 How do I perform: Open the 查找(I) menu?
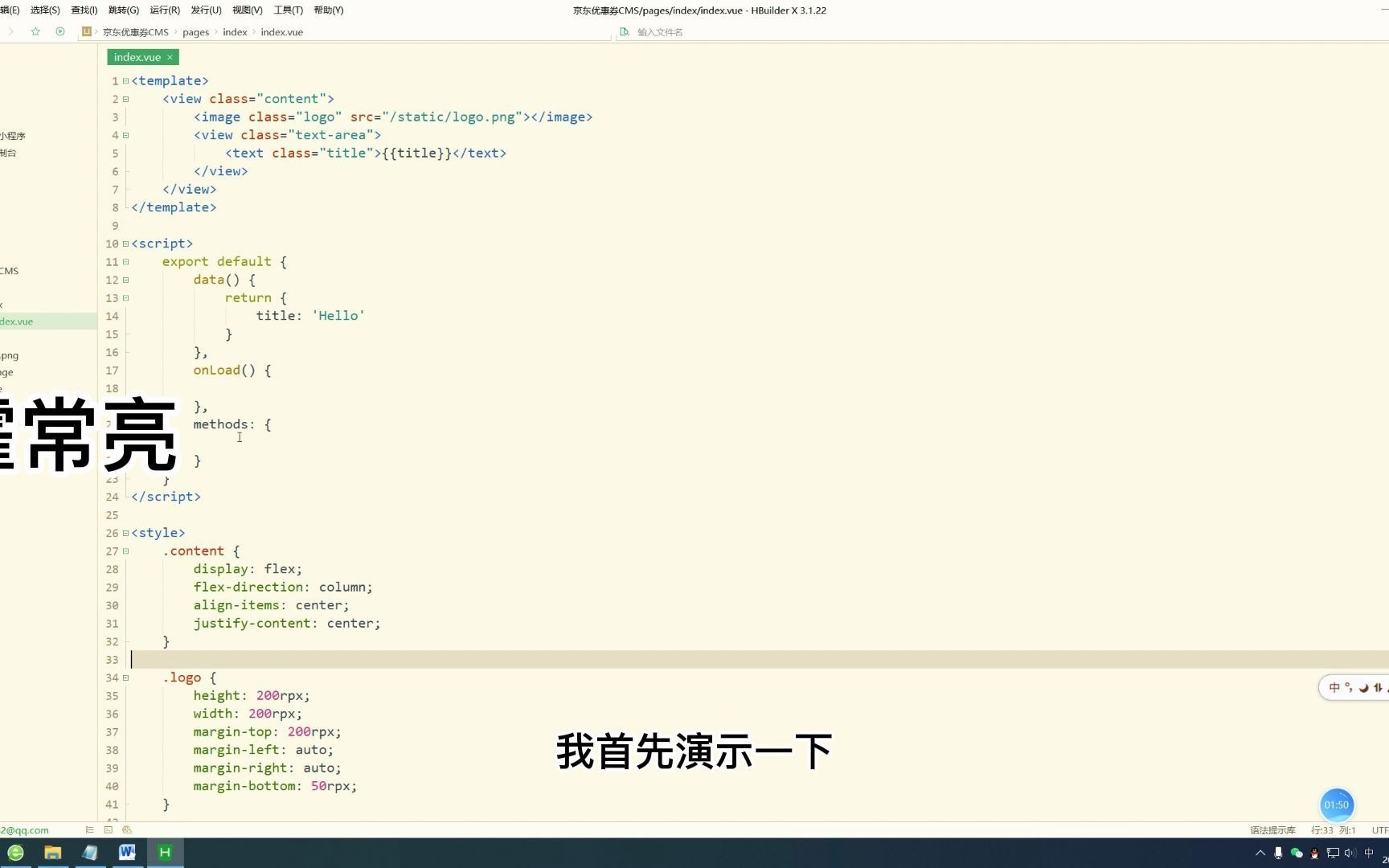(84, 10)
